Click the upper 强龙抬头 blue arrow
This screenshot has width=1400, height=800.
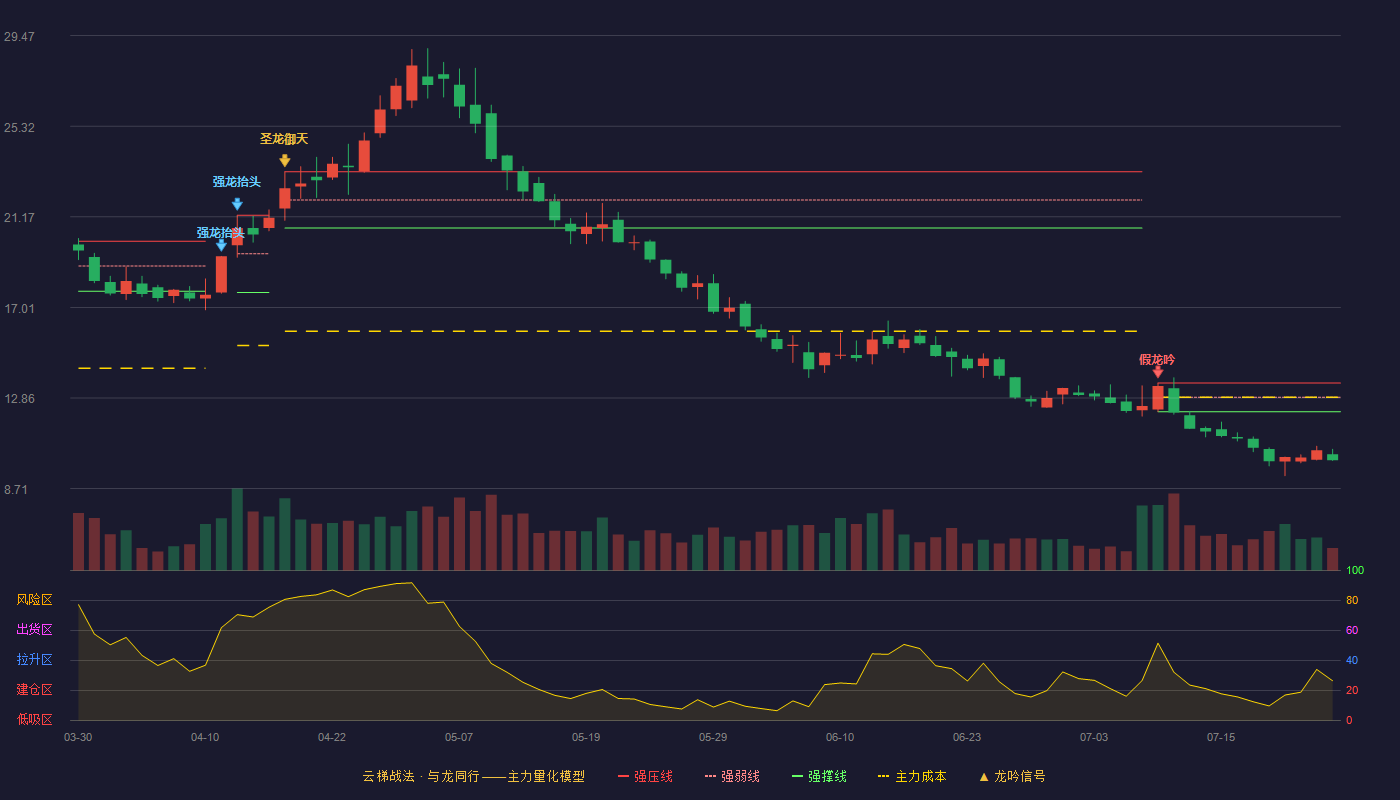tap(237, 204)
